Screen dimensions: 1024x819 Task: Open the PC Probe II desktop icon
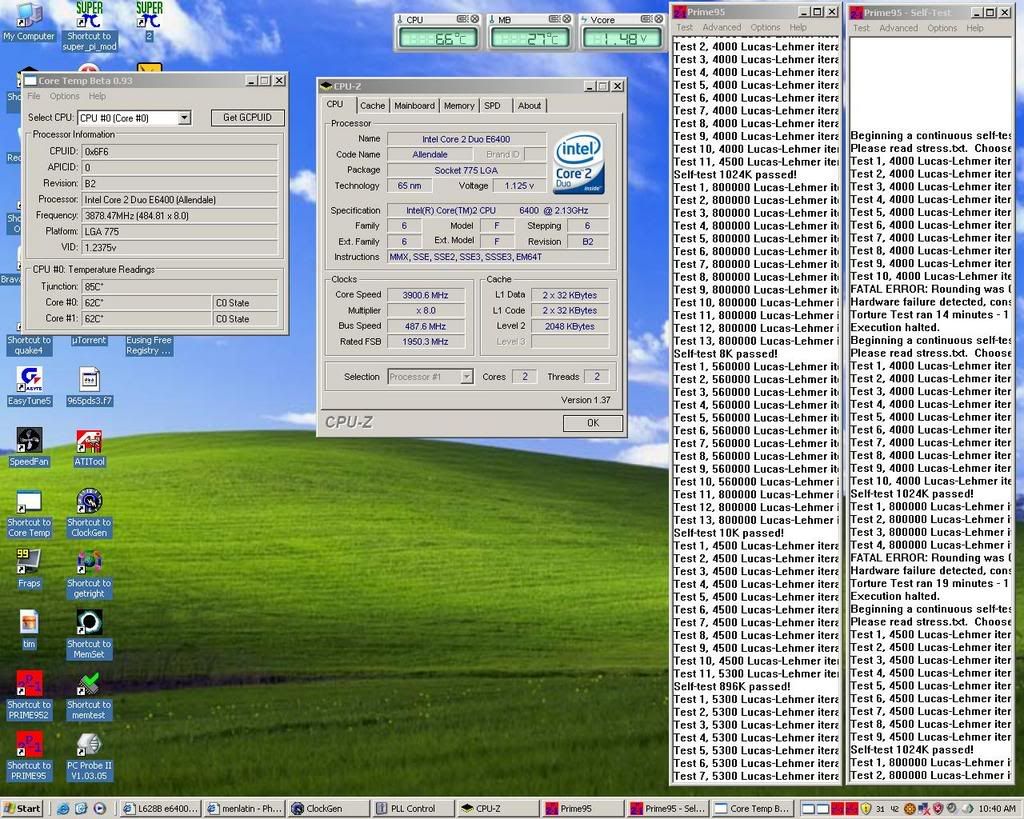pos(89,745)
